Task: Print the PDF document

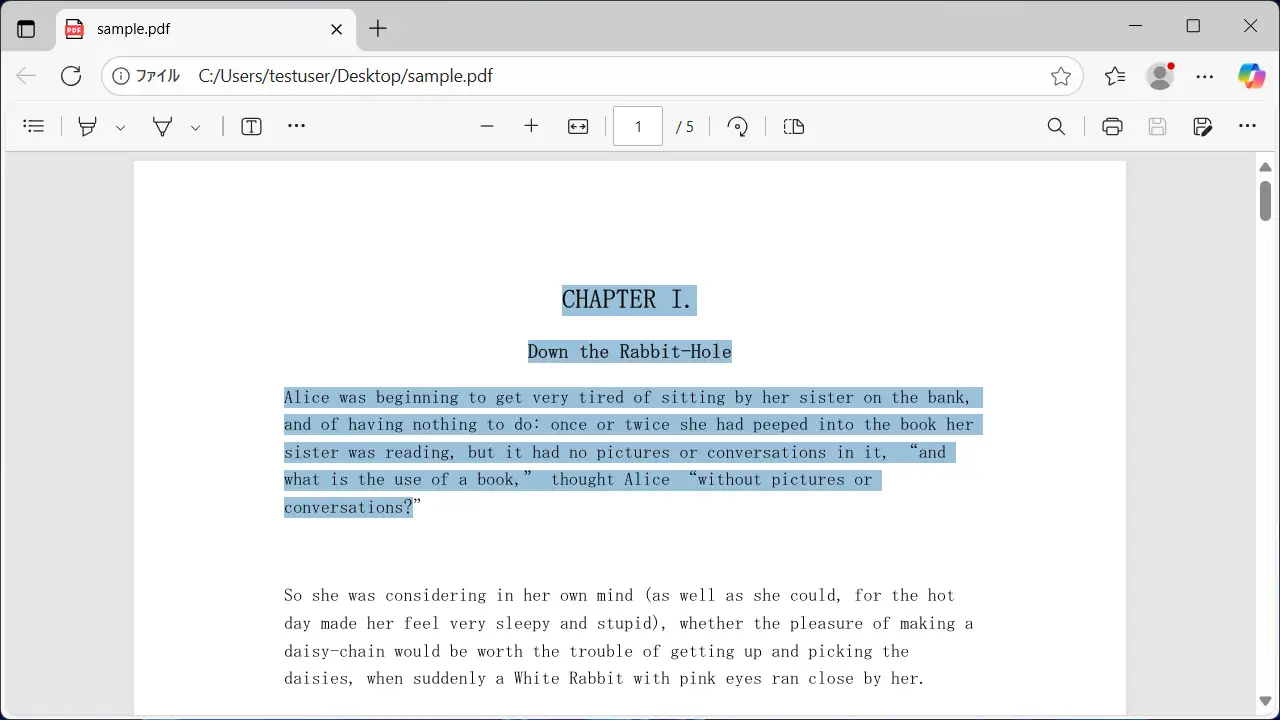Action: pos(1112,126)
